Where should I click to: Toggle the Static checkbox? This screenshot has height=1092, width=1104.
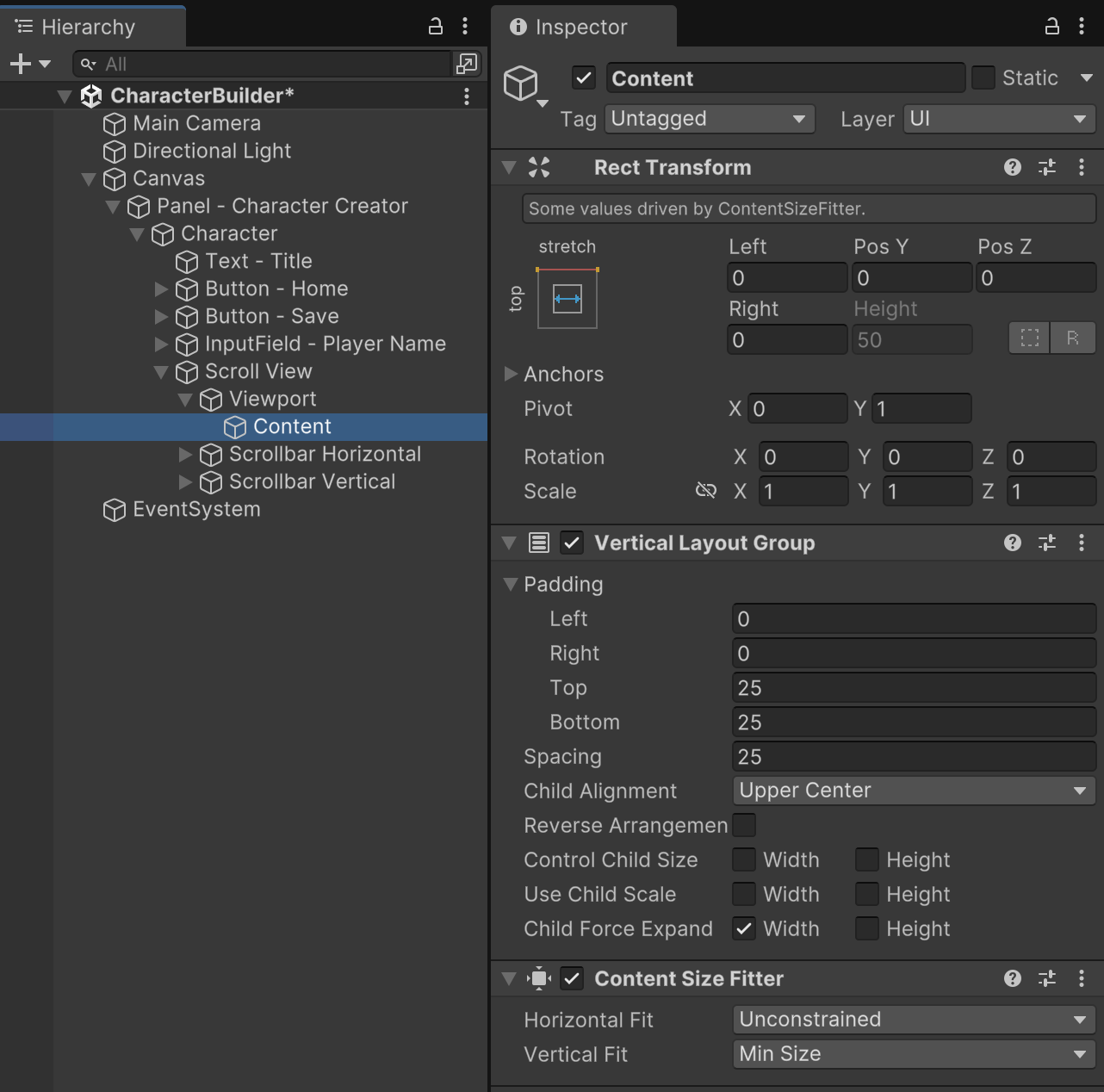pos(983,78)
